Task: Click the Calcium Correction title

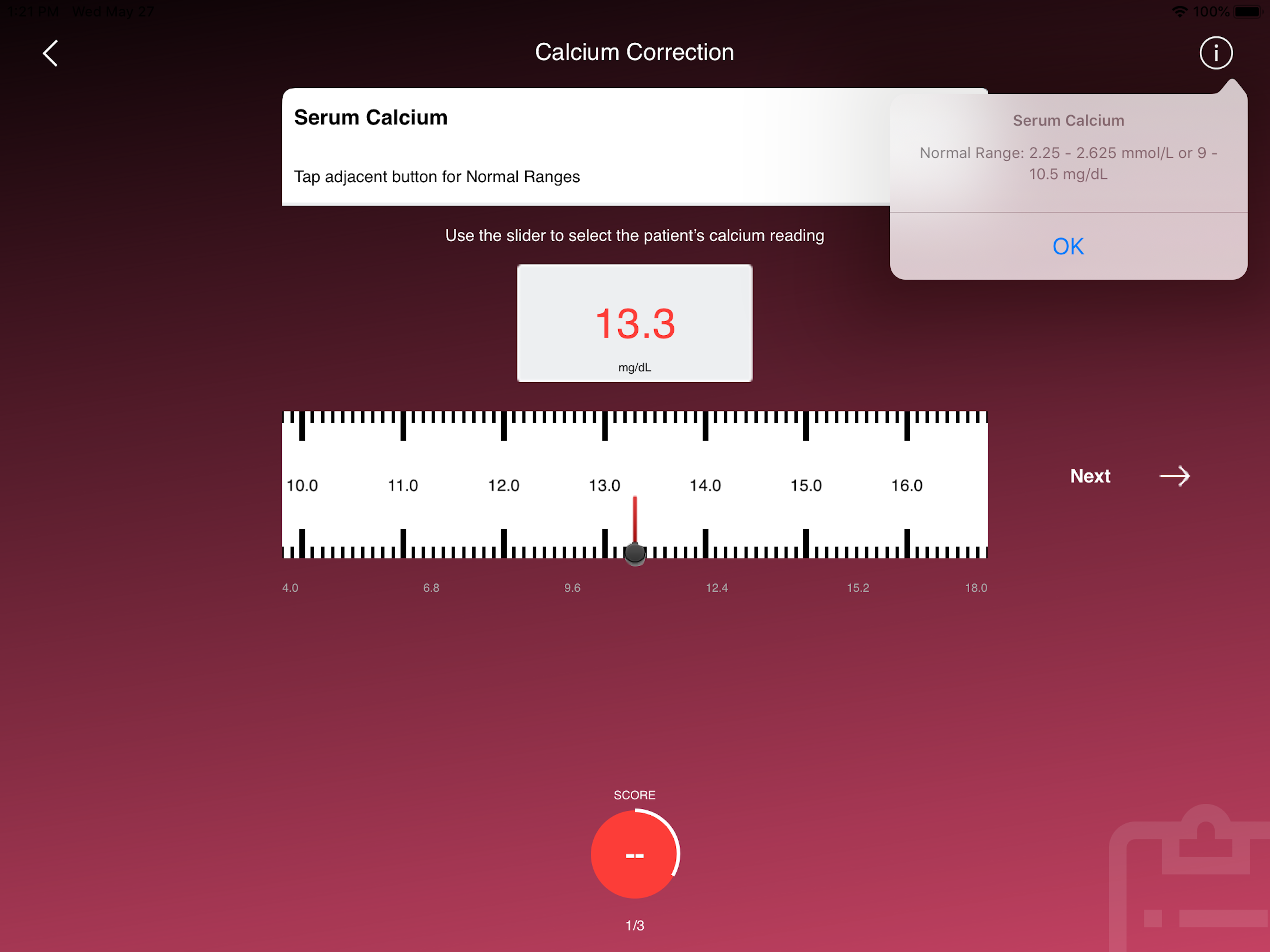Action: 635,52
